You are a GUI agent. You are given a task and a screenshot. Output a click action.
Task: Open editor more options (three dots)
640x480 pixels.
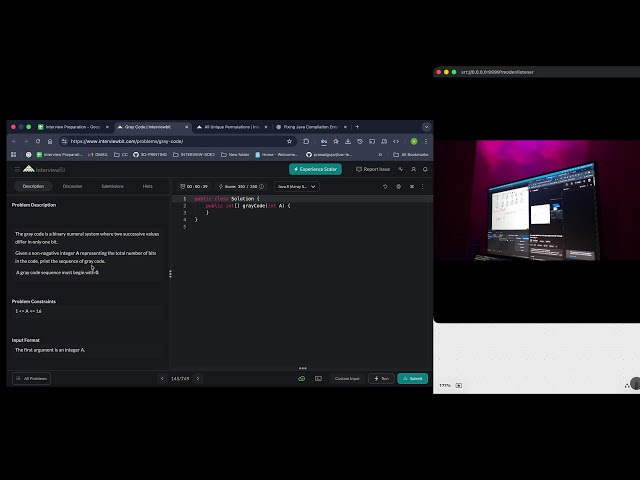pos(422,187)
